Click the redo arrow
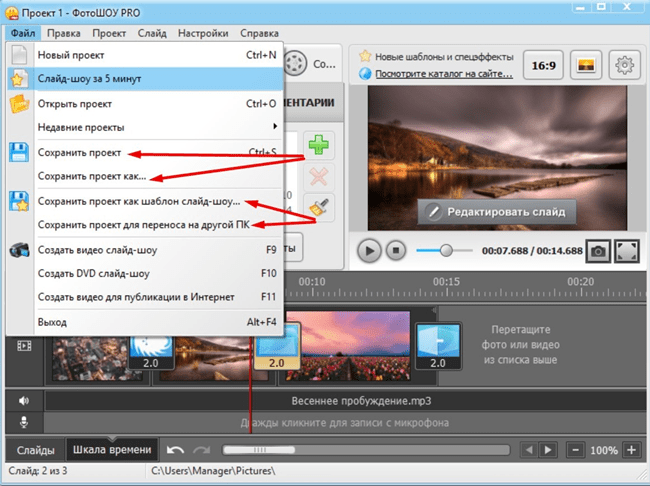 click(x=202, y=450)
